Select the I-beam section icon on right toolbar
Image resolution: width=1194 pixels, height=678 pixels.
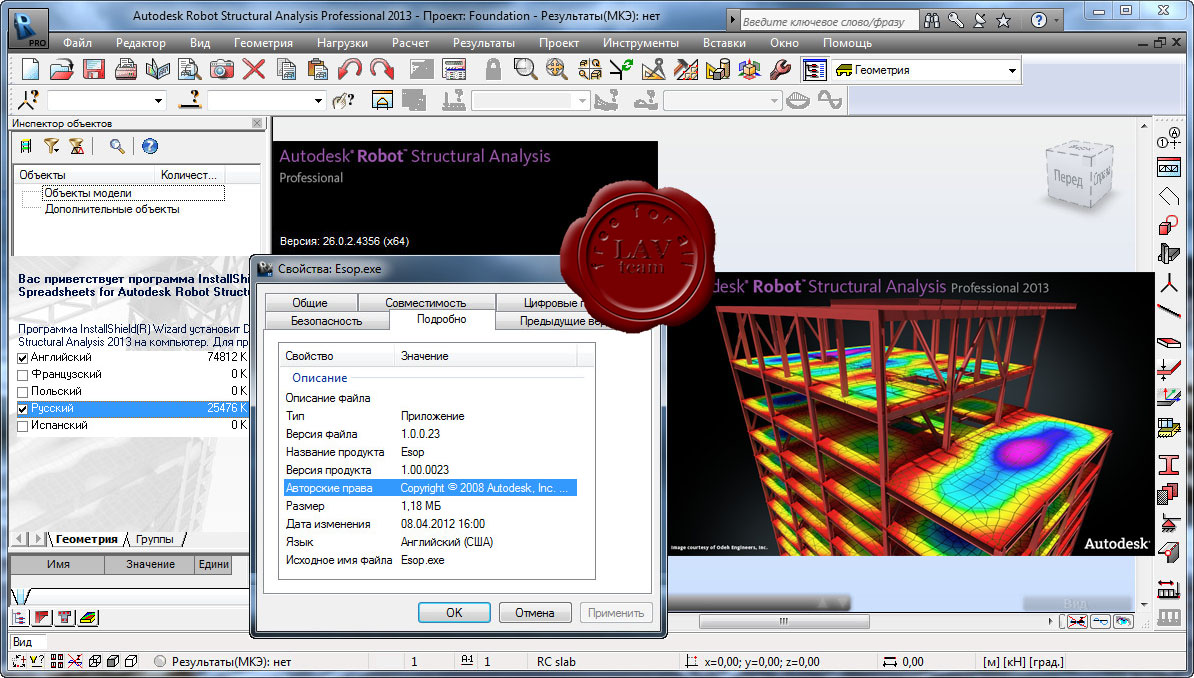[1168, 465]
